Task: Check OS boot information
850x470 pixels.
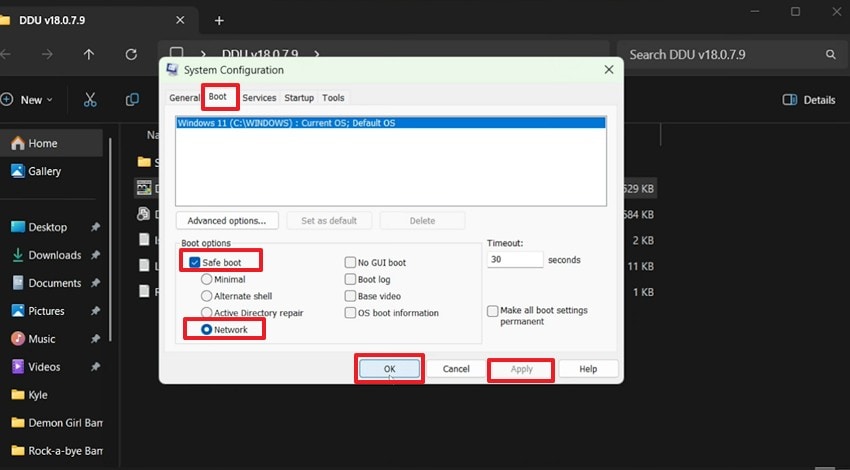Action: click(350, 313)
